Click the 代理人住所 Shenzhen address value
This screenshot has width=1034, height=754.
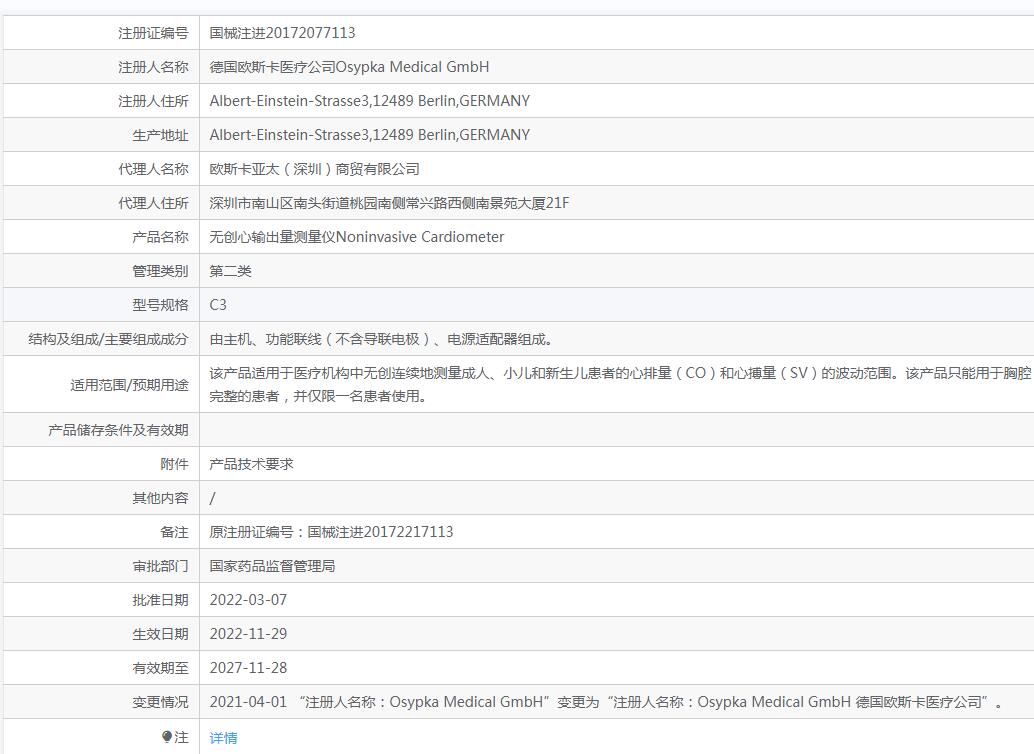pos(389,203)
